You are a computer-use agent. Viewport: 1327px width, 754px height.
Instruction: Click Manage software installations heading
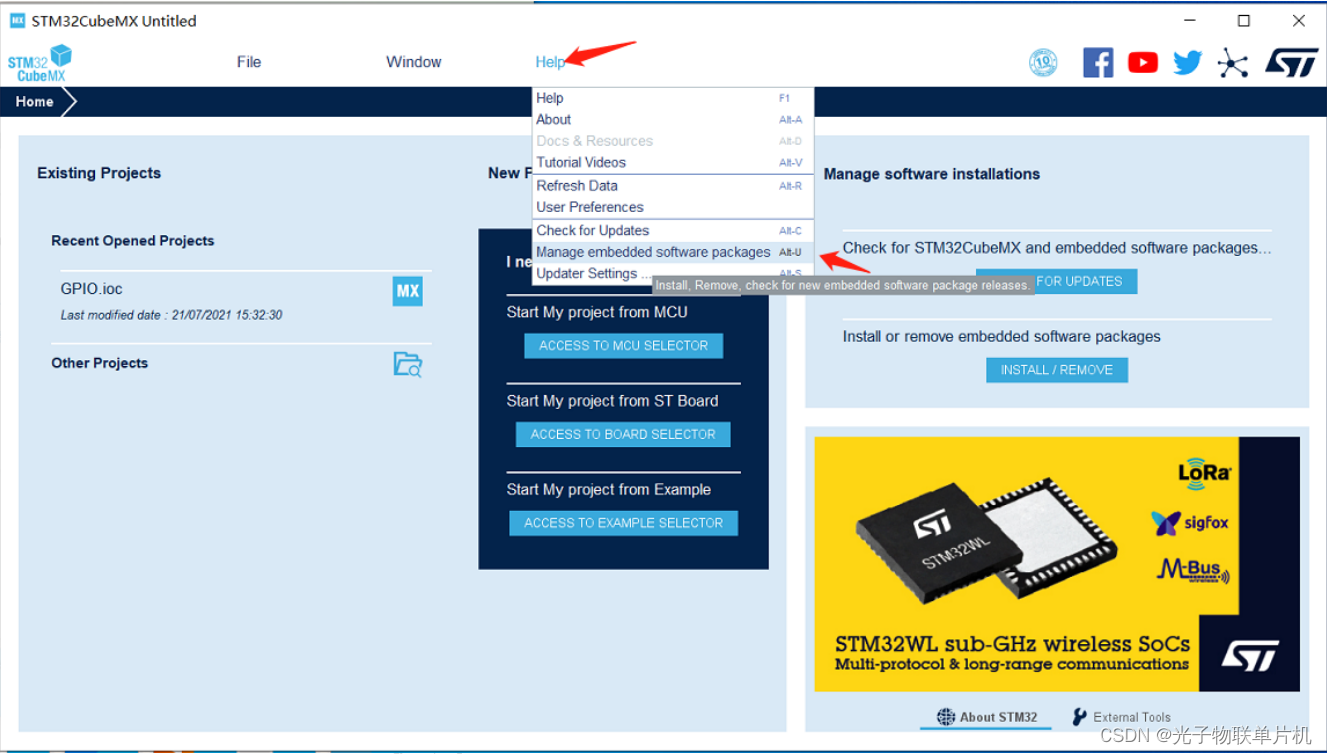[932, 174]
